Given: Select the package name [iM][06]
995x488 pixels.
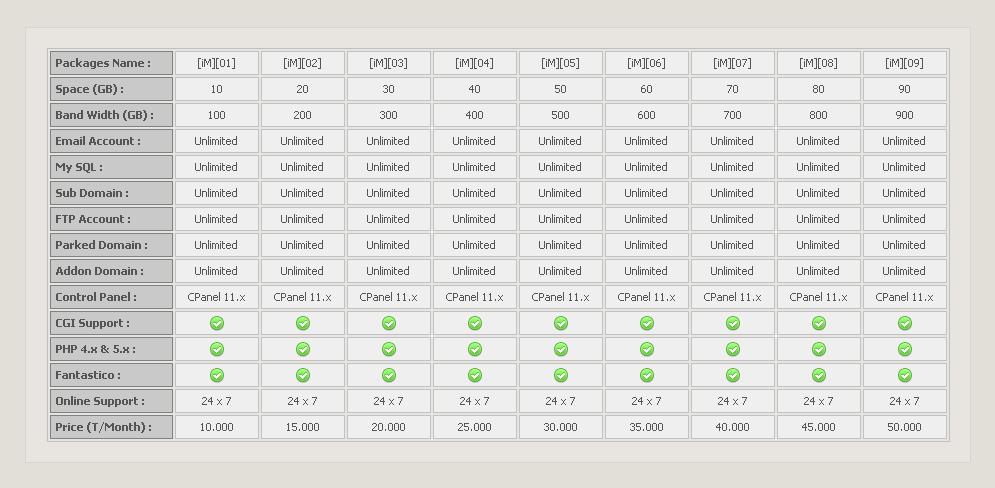Looking at the screenshot, I should pyautogui.click(x=647, y=63).
